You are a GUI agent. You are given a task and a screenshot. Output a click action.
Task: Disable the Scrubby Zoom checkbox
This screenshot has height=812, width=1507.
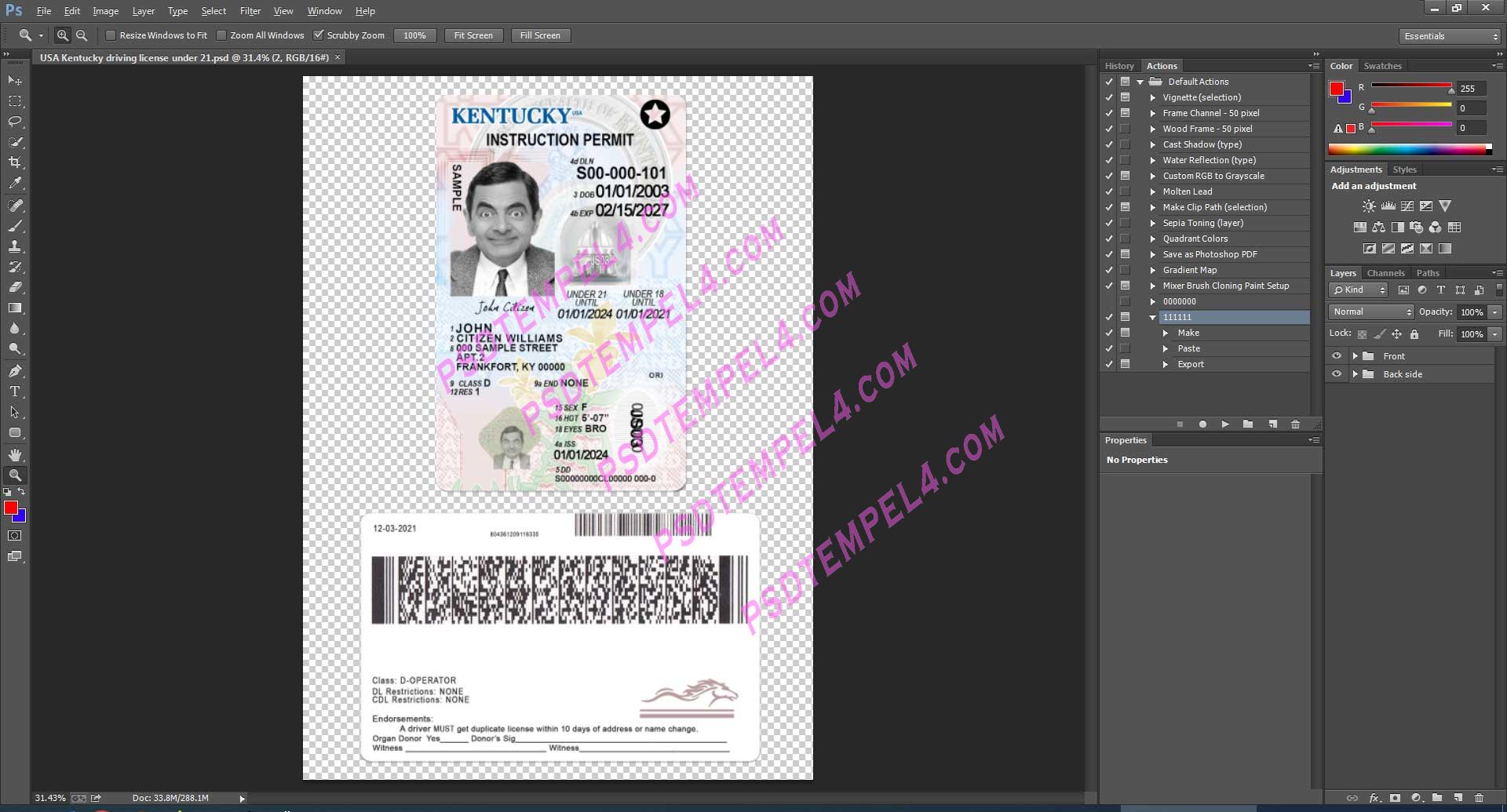319,35
